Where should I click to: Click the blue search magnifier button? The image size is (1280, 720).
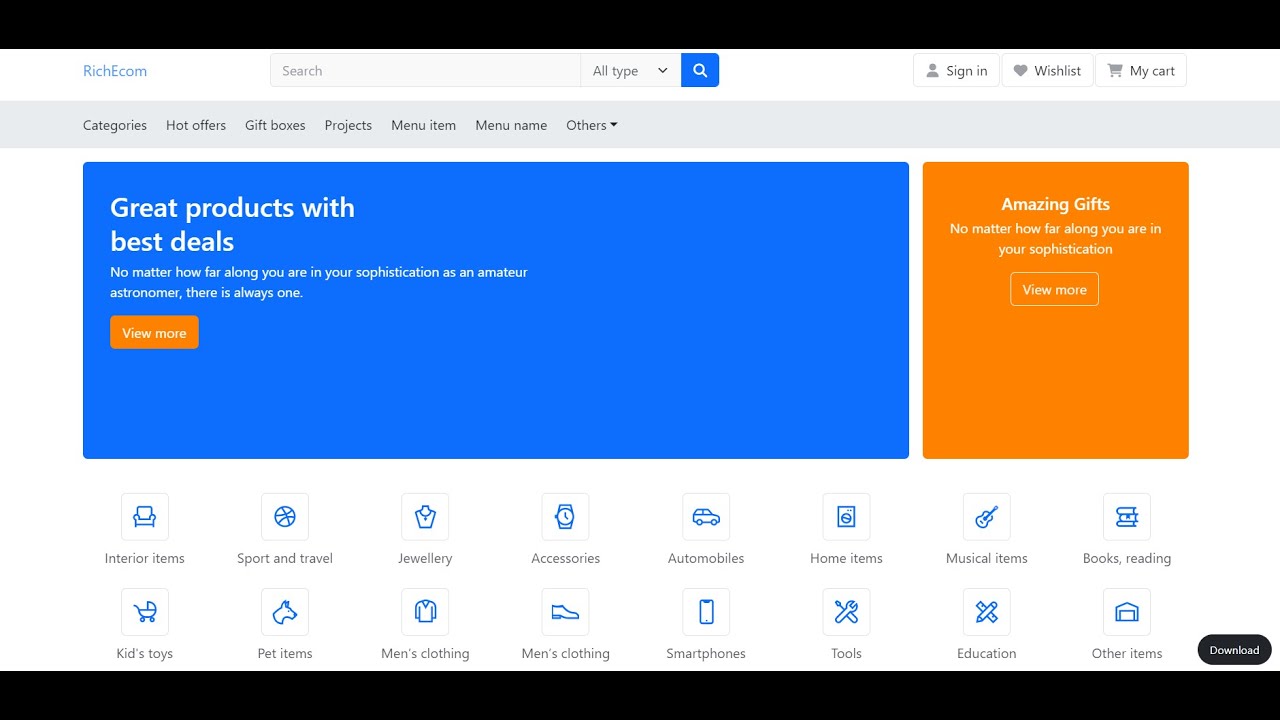700,71
